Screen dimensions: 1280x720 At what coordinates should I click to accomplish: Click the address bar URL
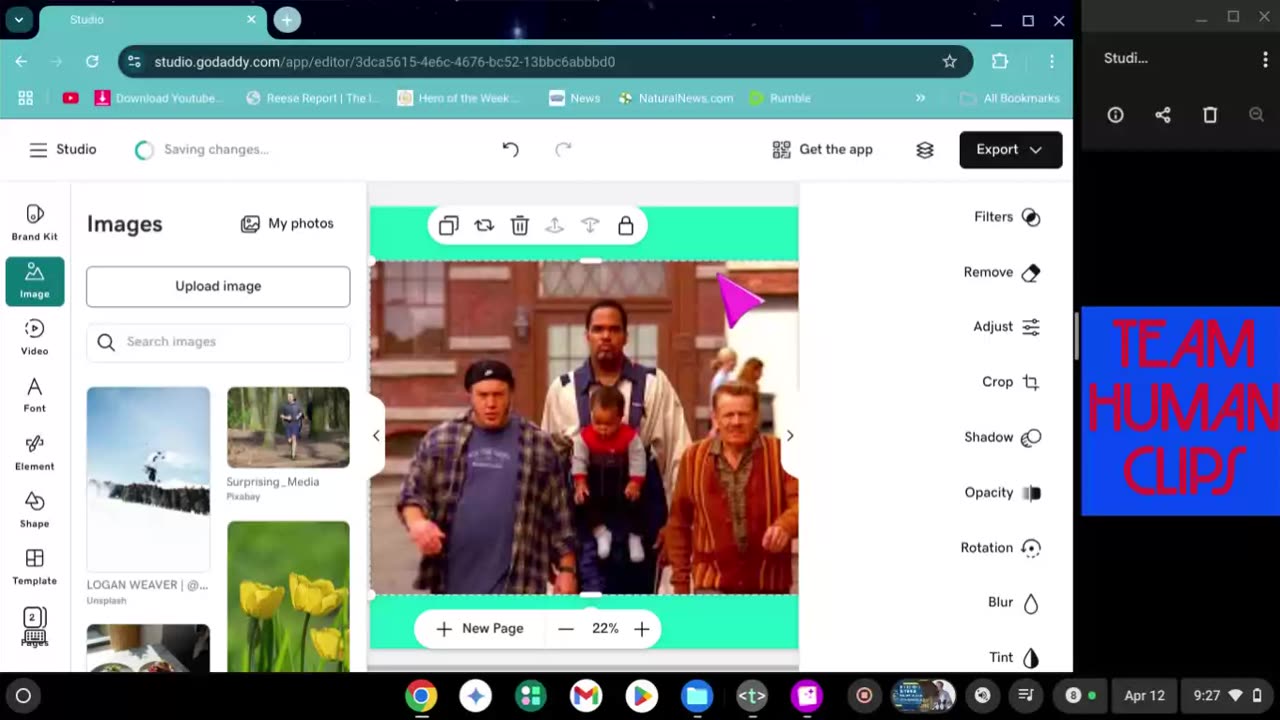pos(385,62)
